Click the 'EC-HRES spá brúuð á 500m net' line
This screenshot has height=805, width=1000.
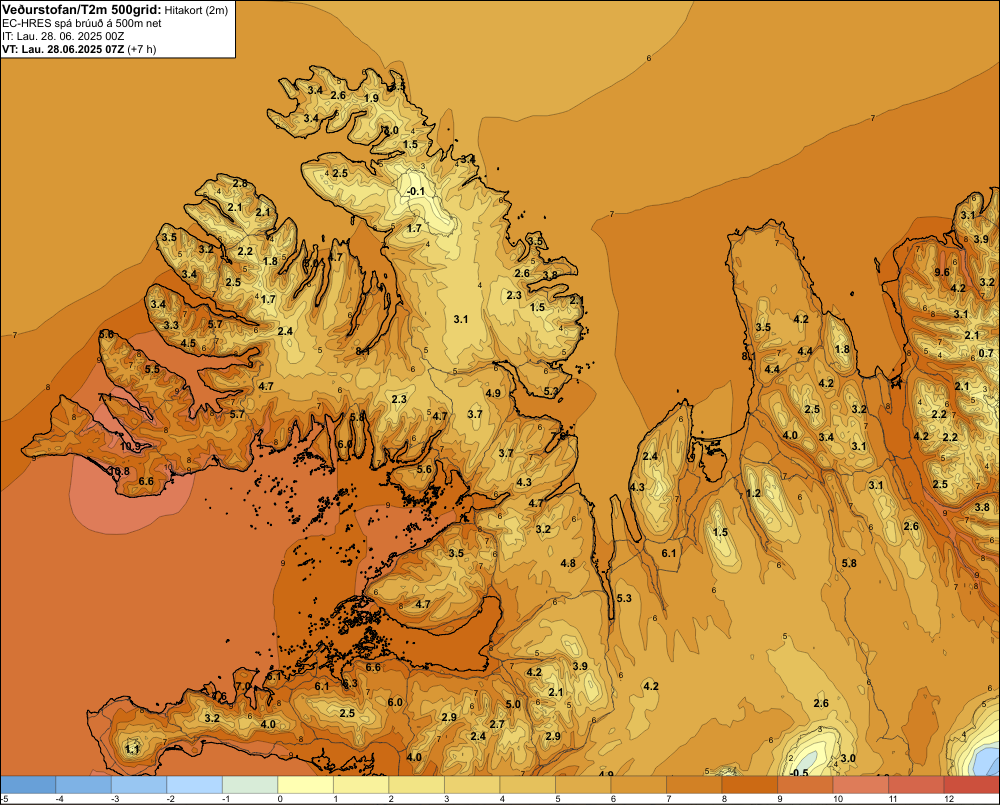click(x=82, y=24)
